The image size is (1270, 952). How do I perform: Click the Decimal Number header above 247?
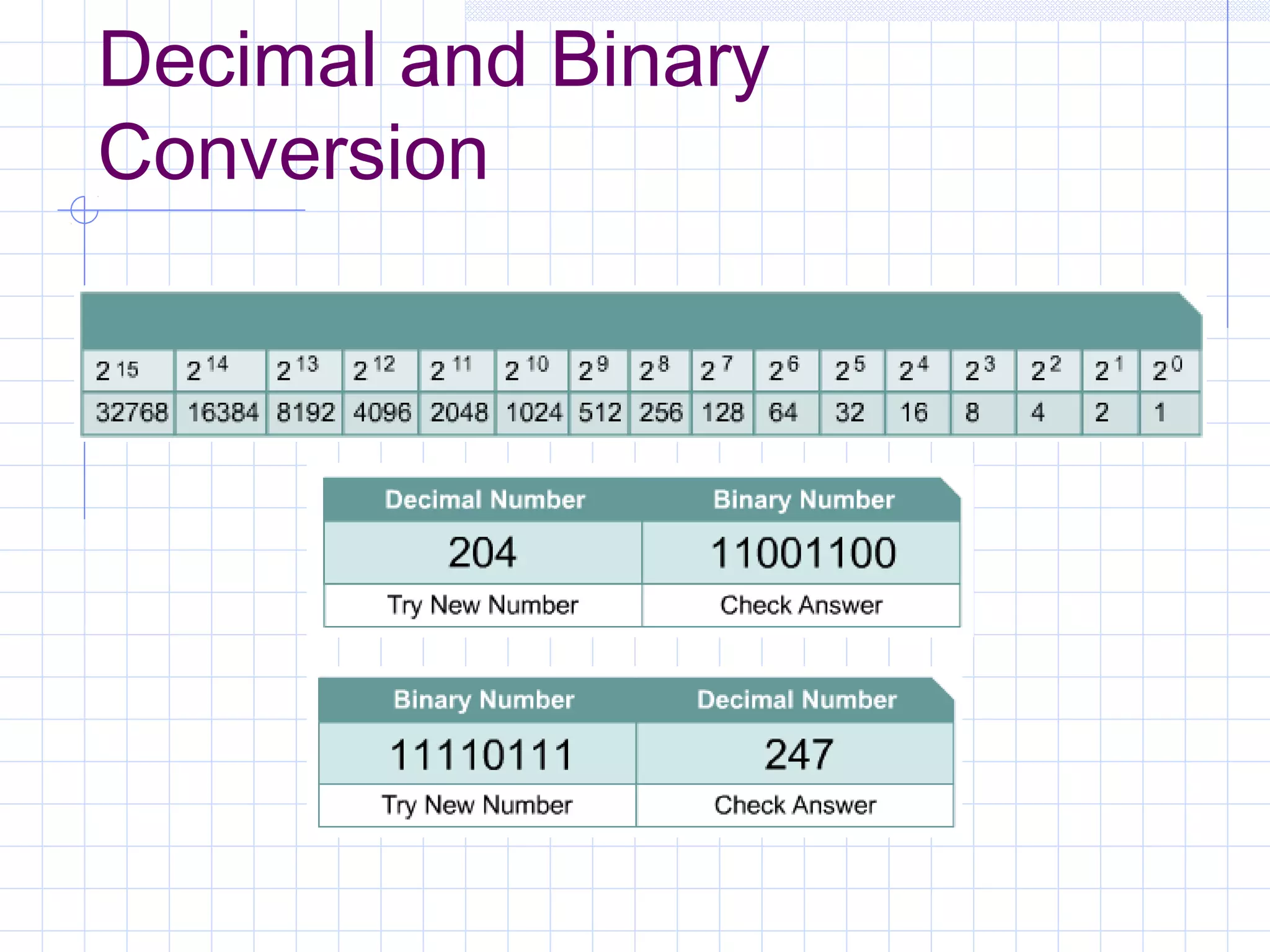click(797, 700)
